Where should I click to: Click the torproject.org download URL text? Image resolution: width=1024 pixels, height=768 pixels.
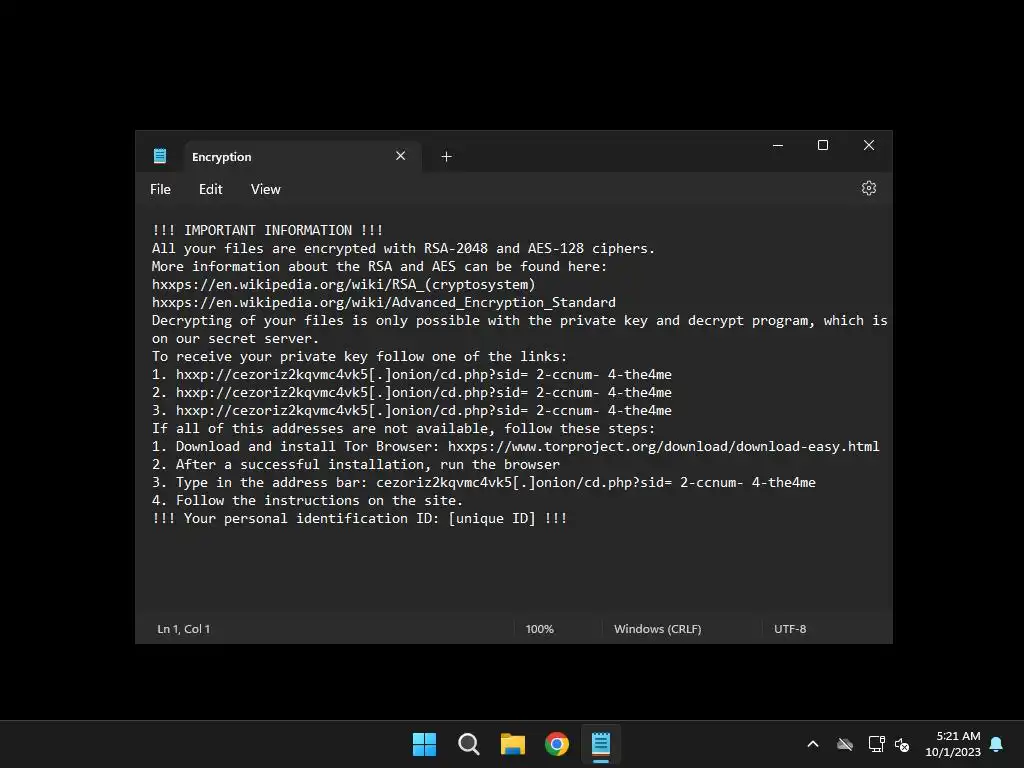point(664,447)
